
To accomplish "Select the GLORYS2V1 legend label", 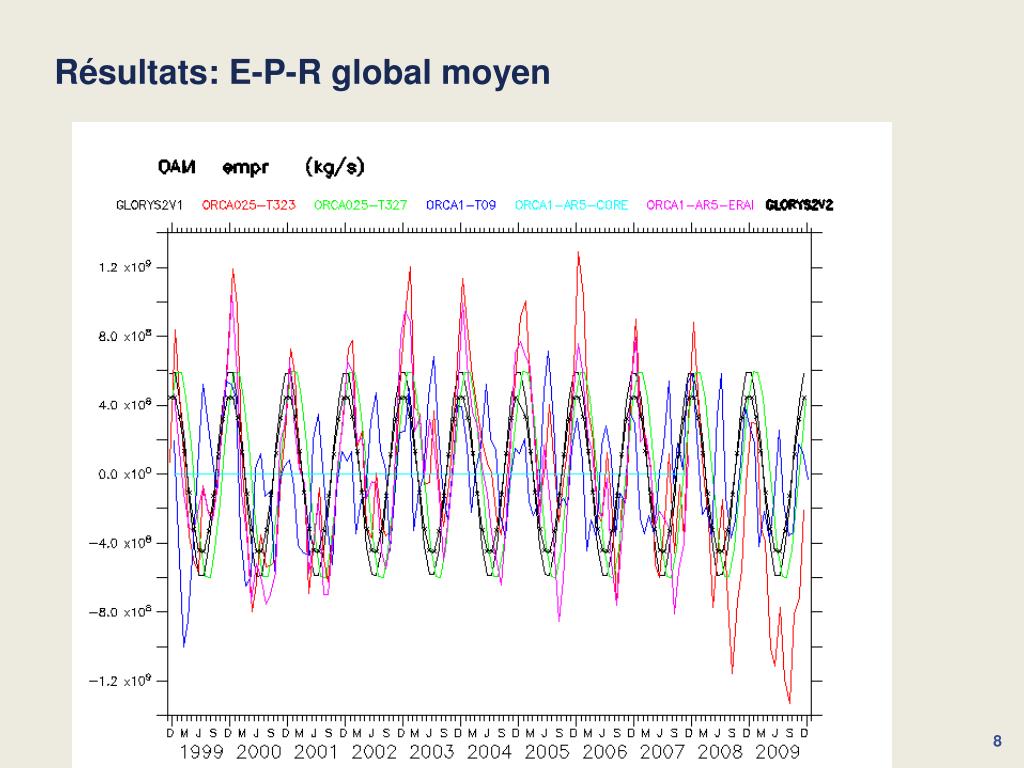I will click(x=149, y=205).
